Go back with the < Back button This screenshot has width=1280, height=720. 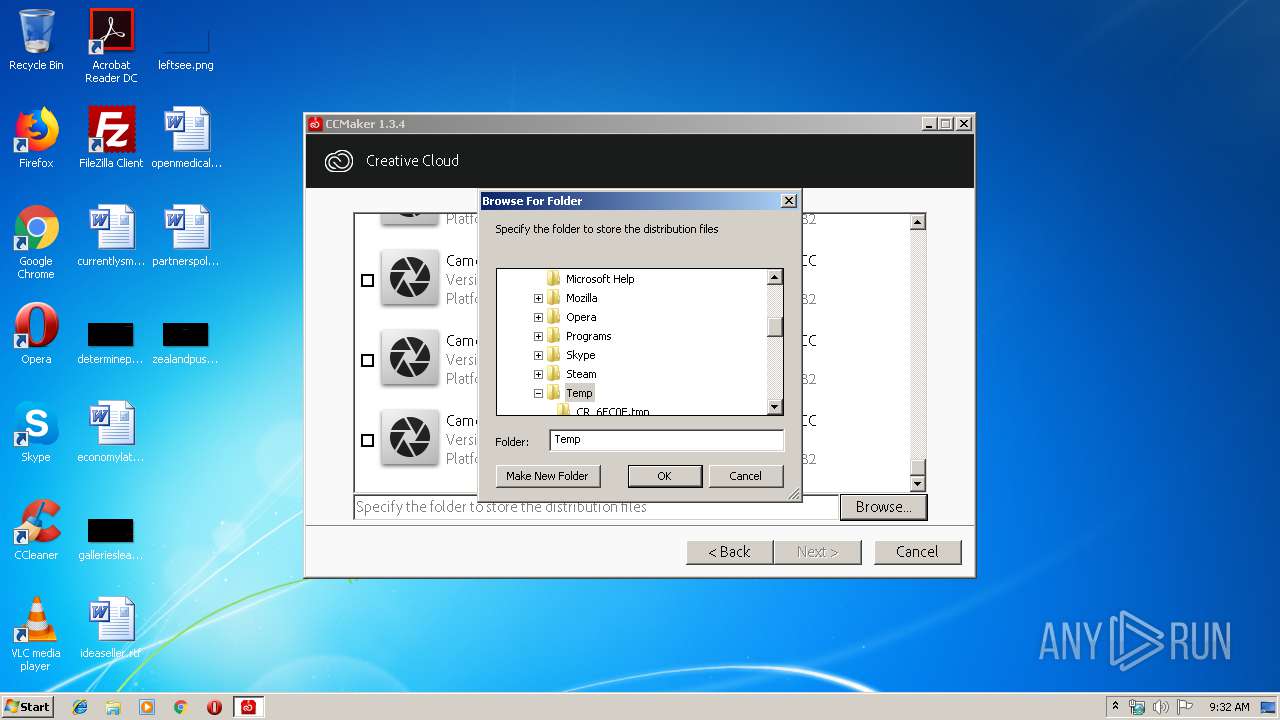729,552
